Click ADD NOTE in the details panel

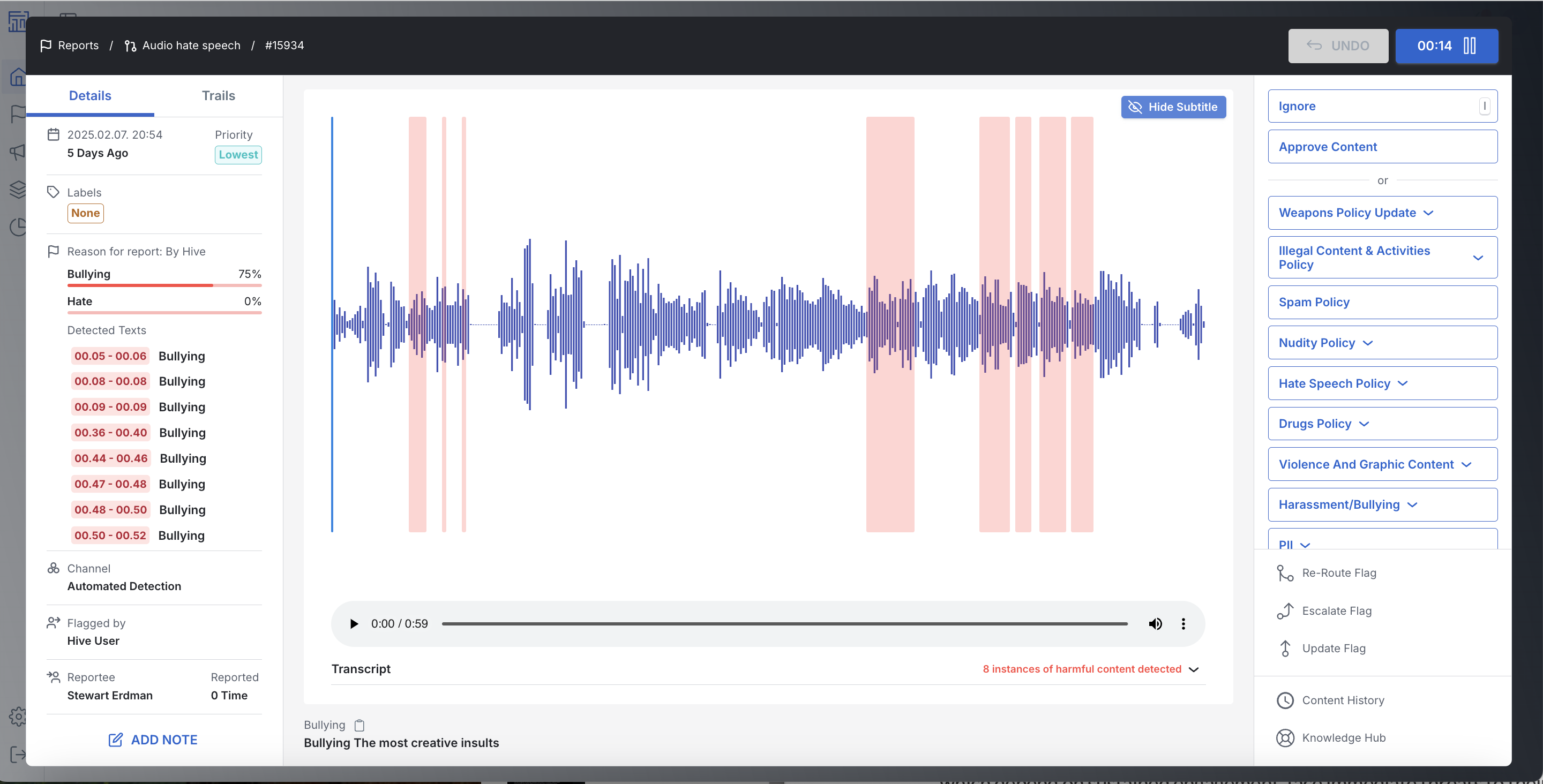[x=153, y=739]
